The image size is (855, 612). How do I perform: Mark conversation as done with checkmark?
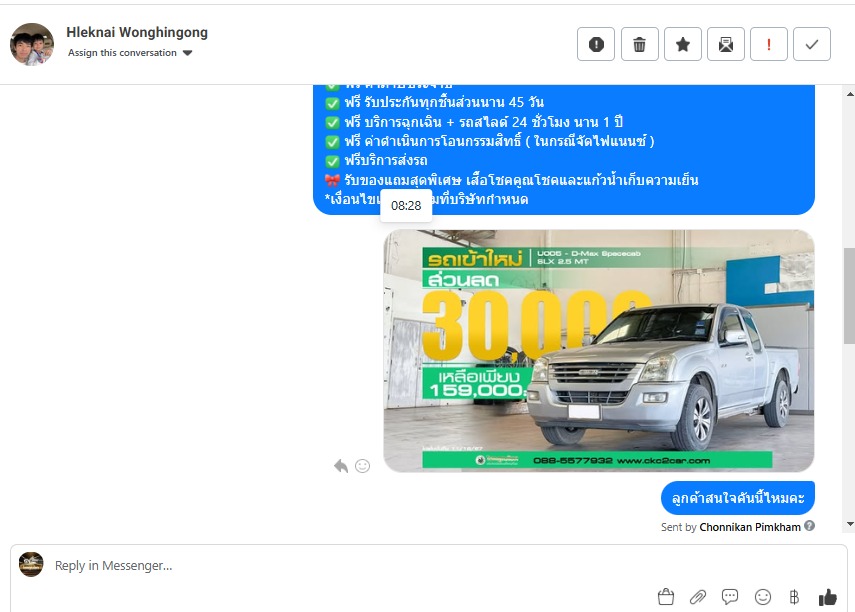point(812,44)
